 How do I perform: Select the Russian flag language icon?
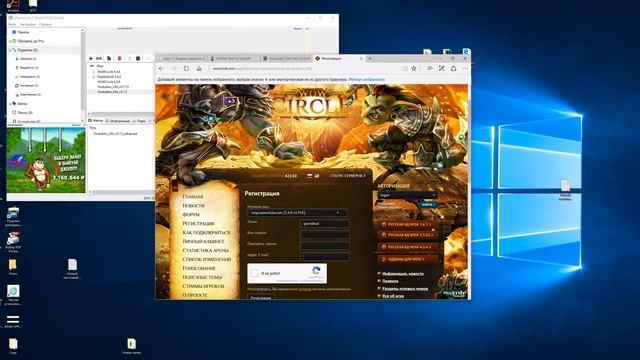(x=310, y=176)
